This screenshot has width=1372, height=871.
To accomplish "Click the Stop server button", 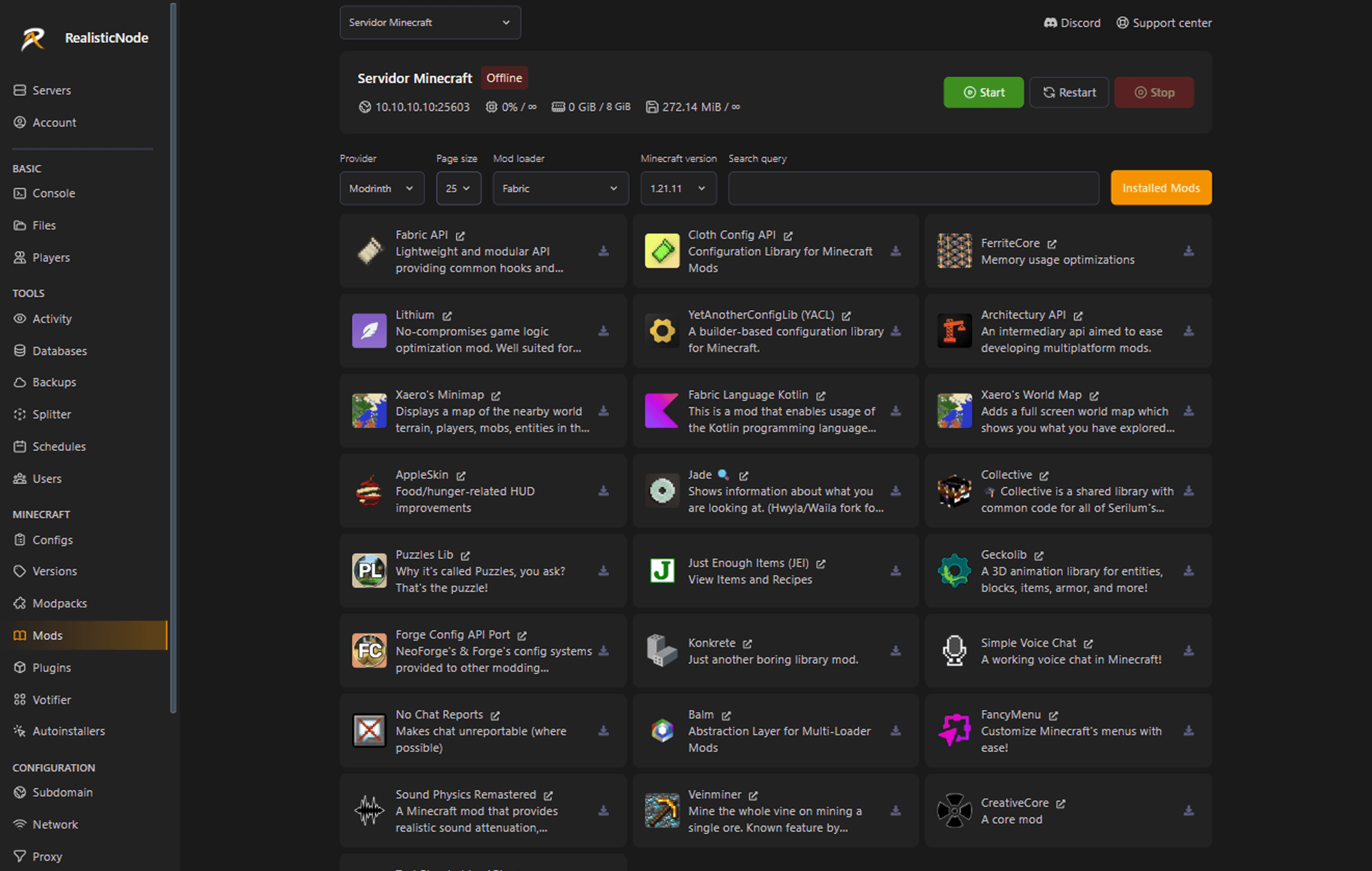I will tap(1154, 92).
